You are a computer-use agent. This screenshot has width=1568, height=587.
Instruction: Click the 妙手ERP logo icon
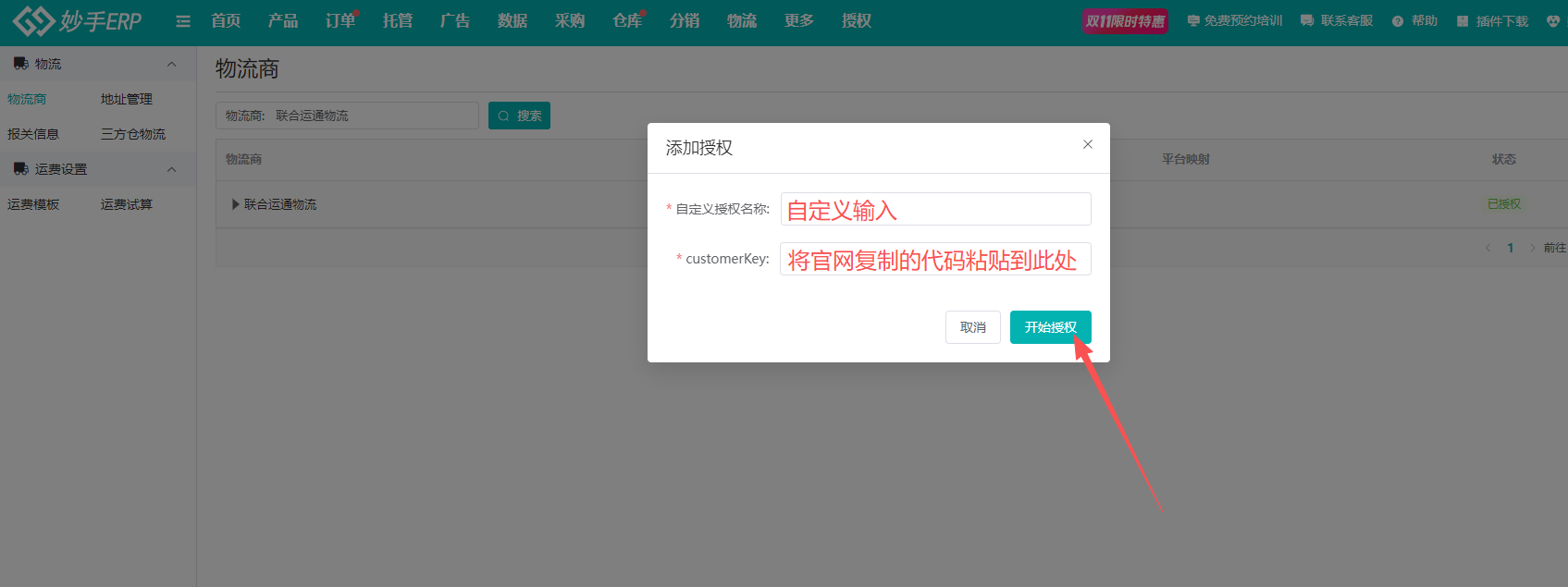(x=33, y=21)
